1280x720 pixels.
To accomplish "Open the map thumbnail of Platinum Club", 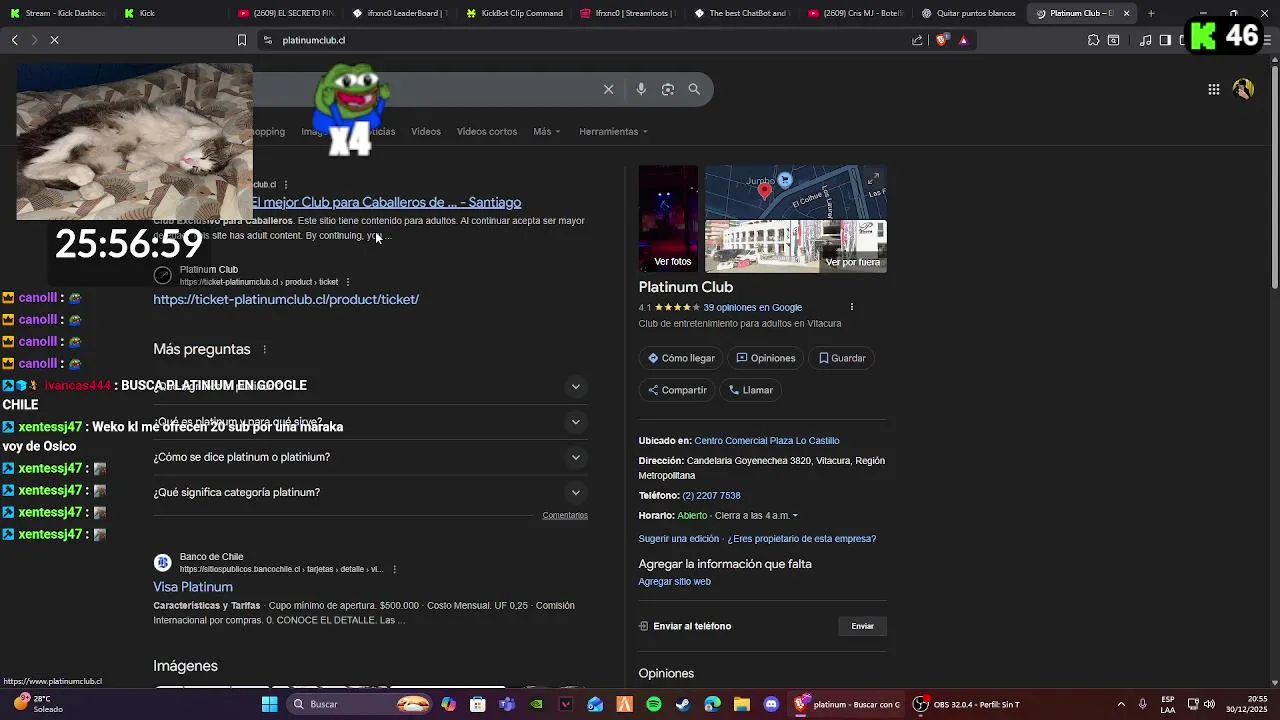I will click(x=796, y=192).
